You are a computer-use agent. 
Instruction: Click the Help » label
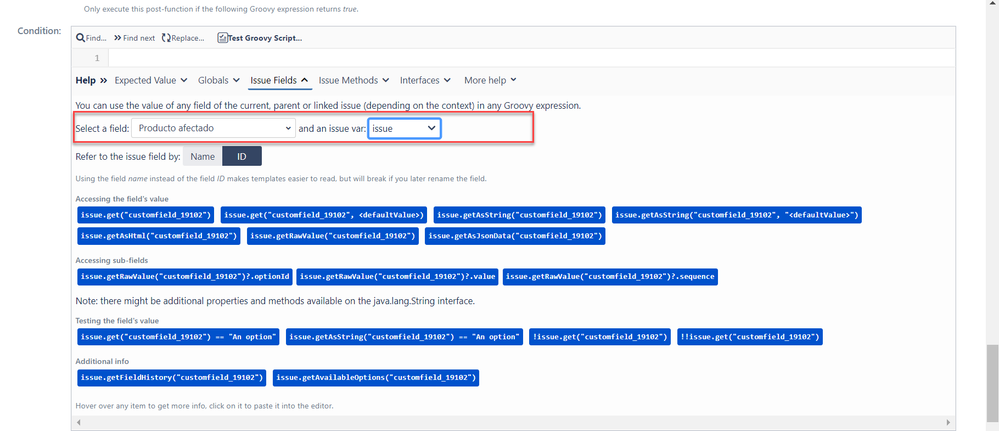pyautogui.click(x=90, y=80)
